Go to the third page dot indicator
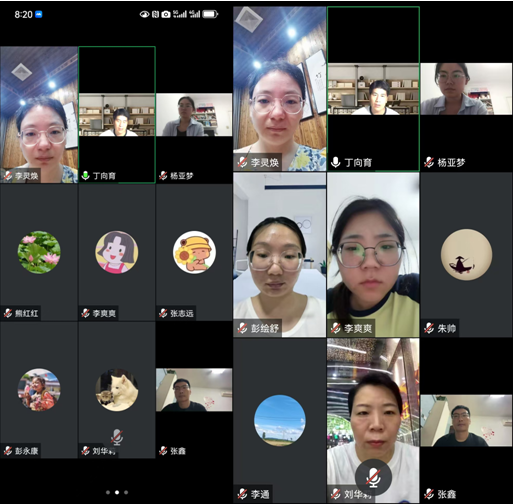Image resolution: width=513 pixels, height=504 pixels. pyautogui.click(x=126, y=492)
